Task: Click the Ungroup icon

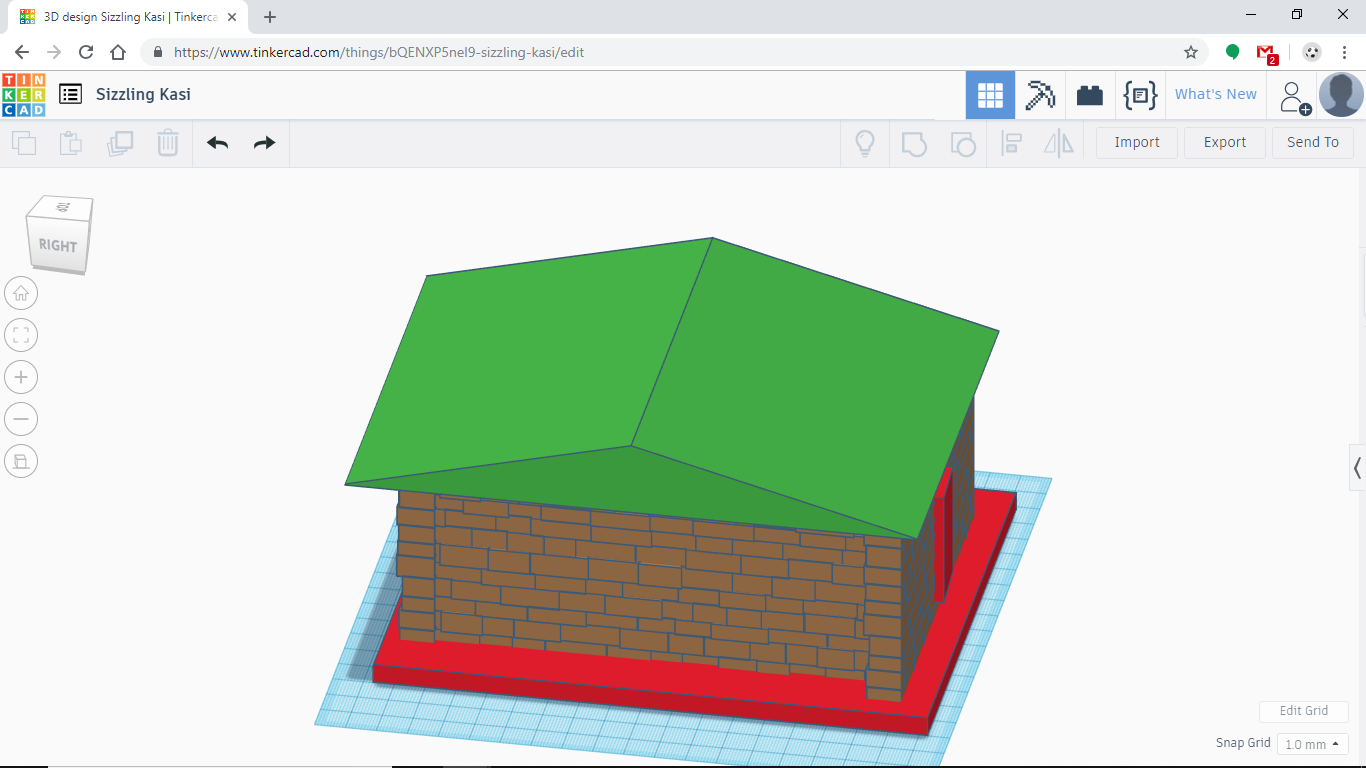Action: click(x=963, y=143)
